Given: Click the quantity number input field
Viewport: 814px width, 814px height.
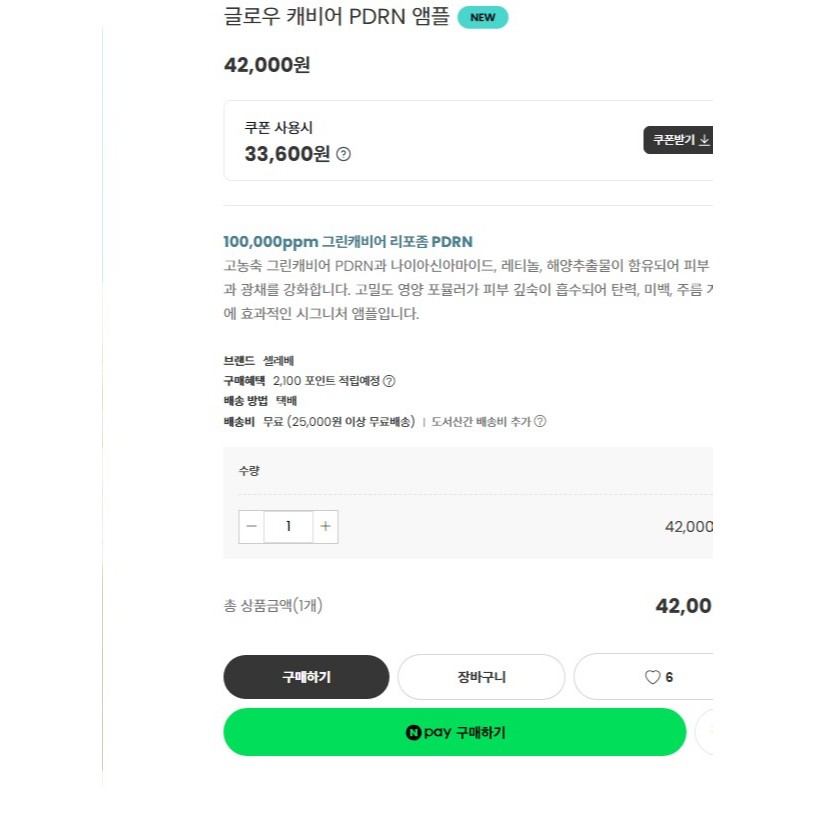Looking at the screenshot, I should (288, 526).
